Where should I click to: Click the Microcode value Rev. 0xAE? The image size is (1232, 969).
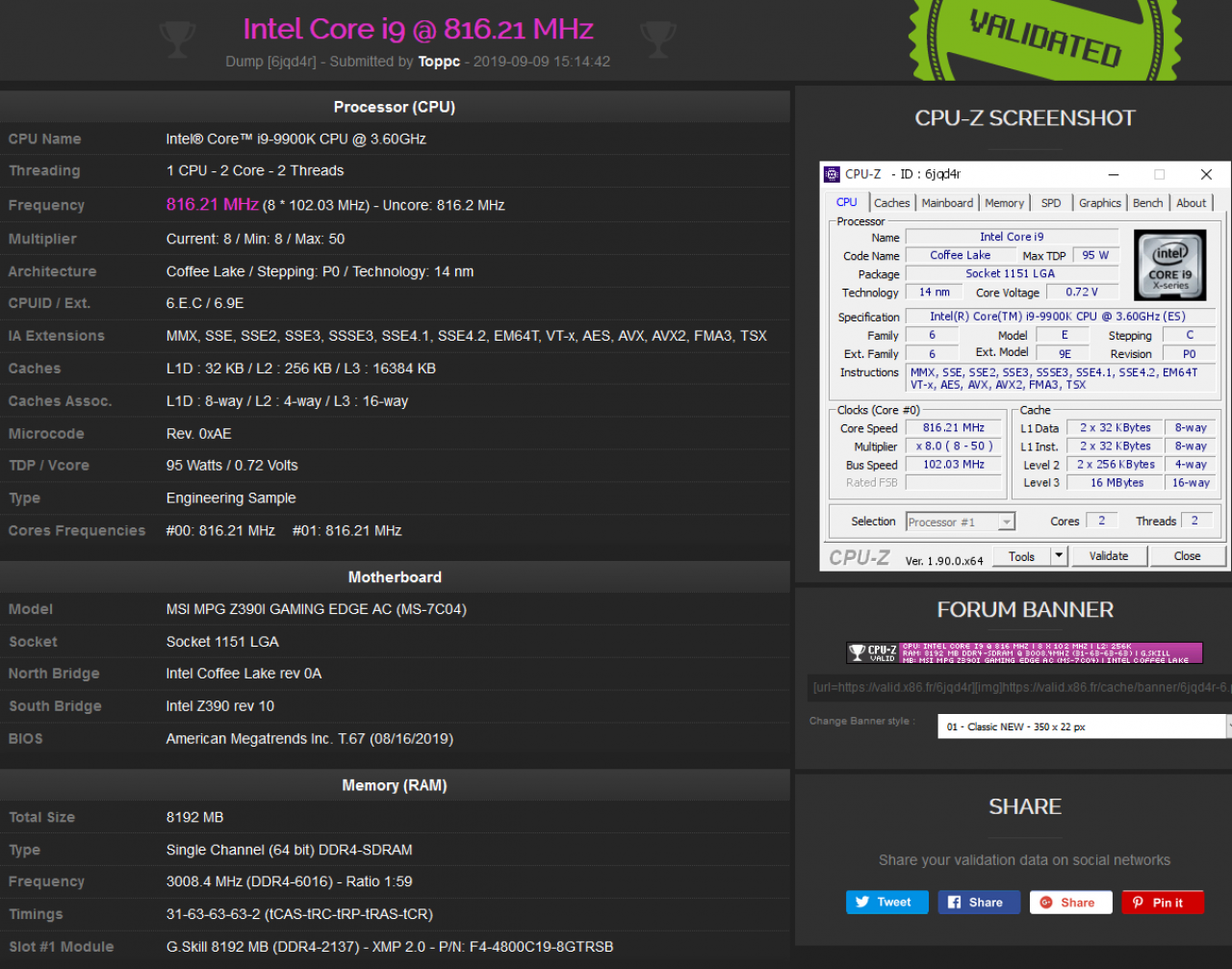pyautogui.click(x=199, y=434)
